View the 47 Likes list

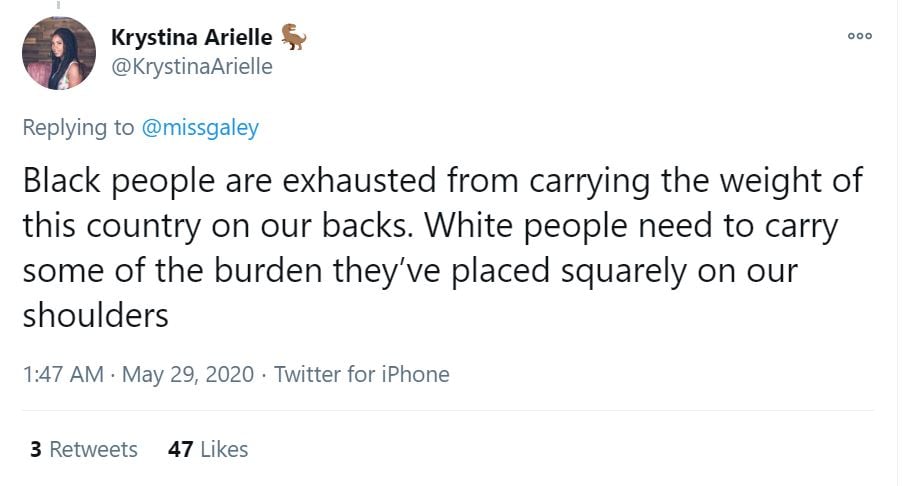[x=208, y=449]
